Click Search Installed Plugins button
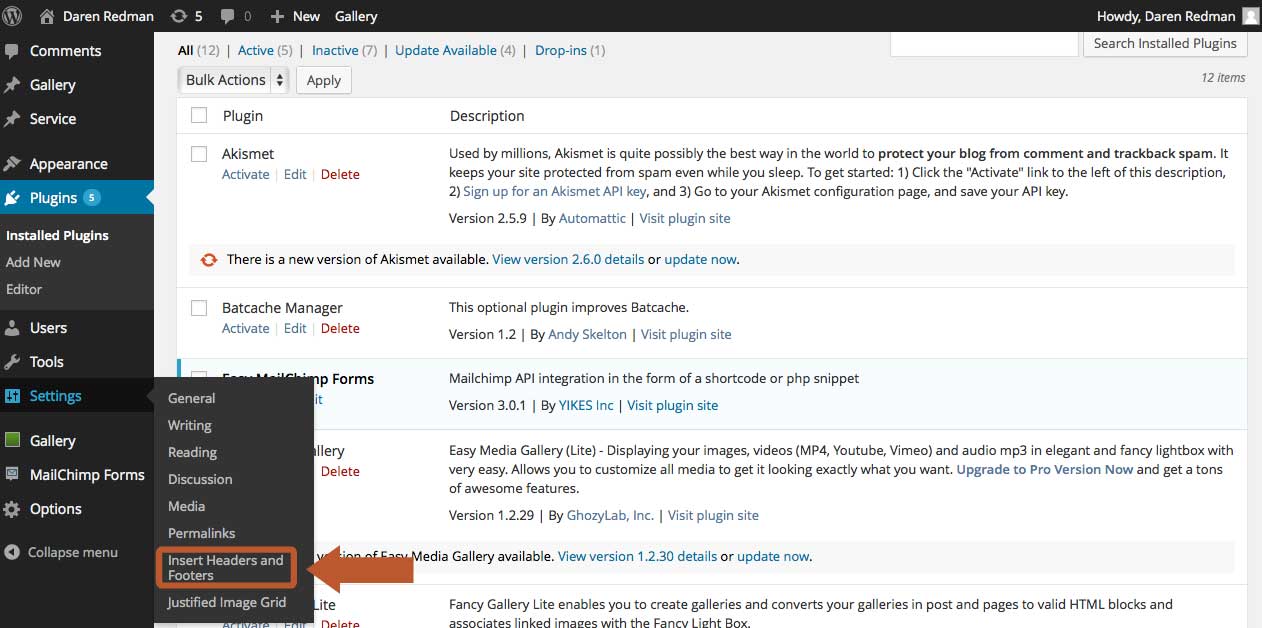Image resolution: width=1262 pixels, height=628 pixels. [1165, 43]
